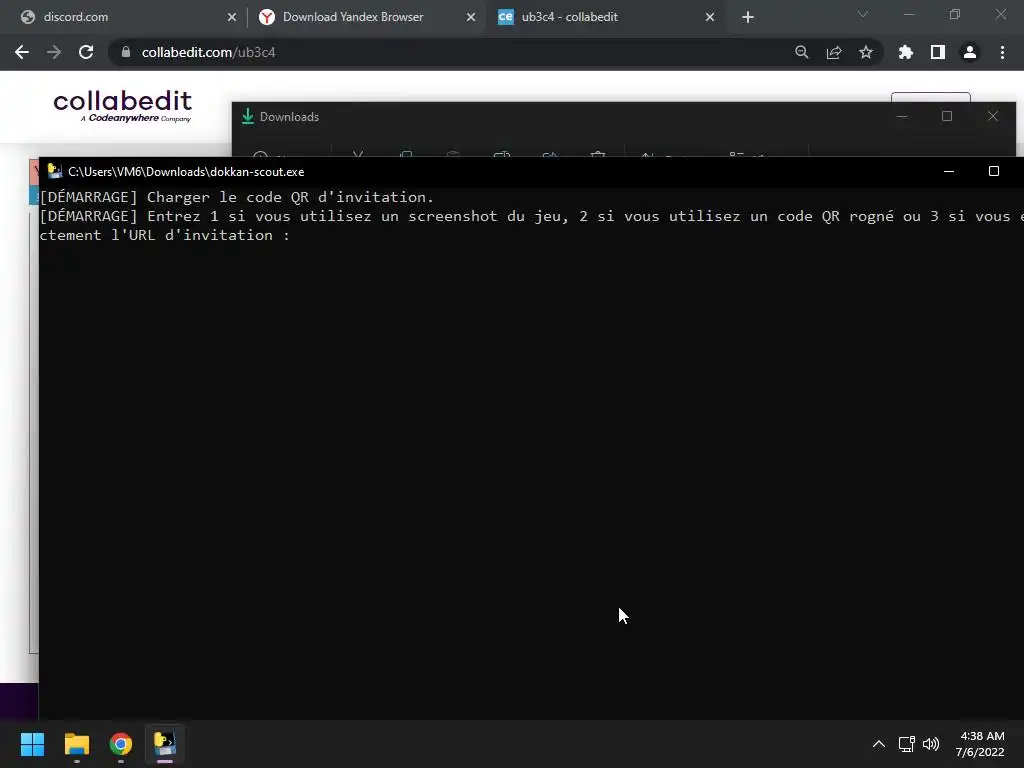Viewport: 1024px width, 768px height.
Task: Select dokkan-scout taskbar icon
Action: point(165,744)
